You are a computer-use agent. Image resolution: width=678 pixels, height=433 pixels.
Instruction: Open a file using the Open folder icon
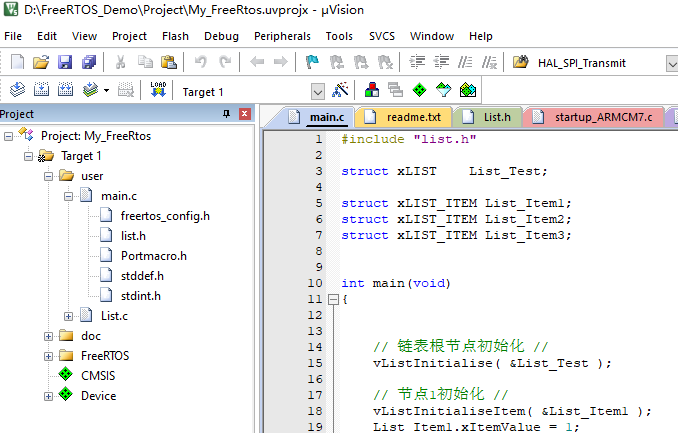41,62
